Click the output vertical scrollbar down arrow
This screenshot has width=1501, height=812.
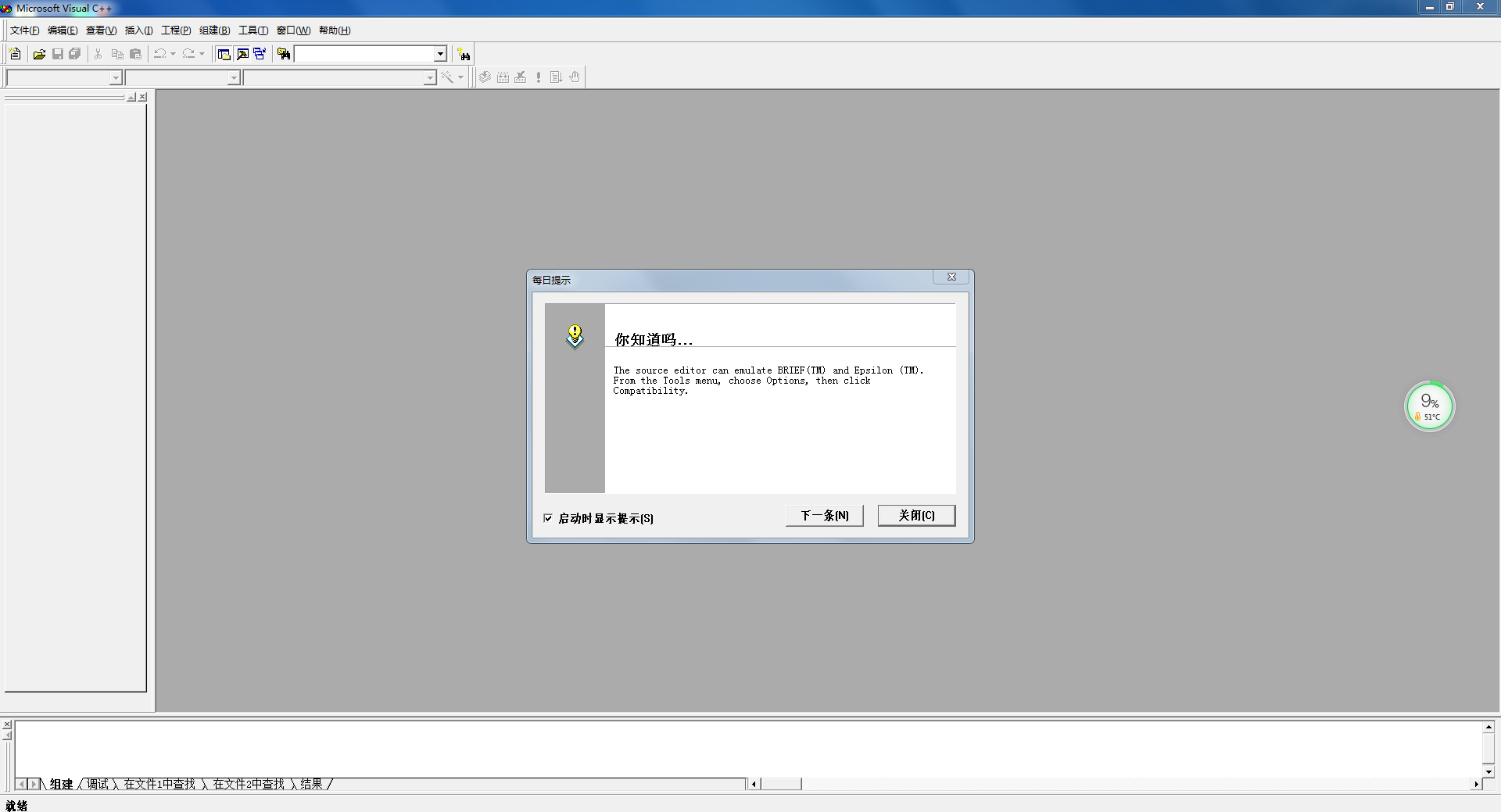click(1488, 771)
